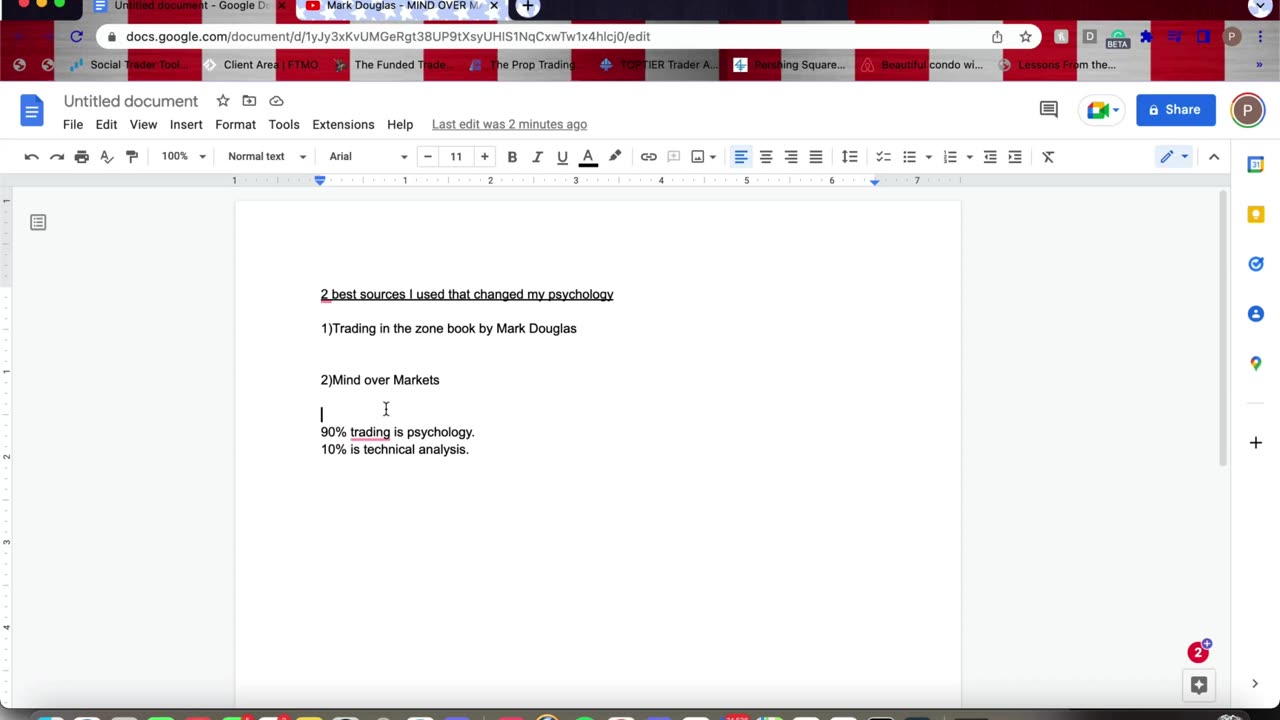The width and height of the screenshot is (1280, 720).
Task: Click the Redo arrow in toolbar
Action: click(x=57, y=157)
